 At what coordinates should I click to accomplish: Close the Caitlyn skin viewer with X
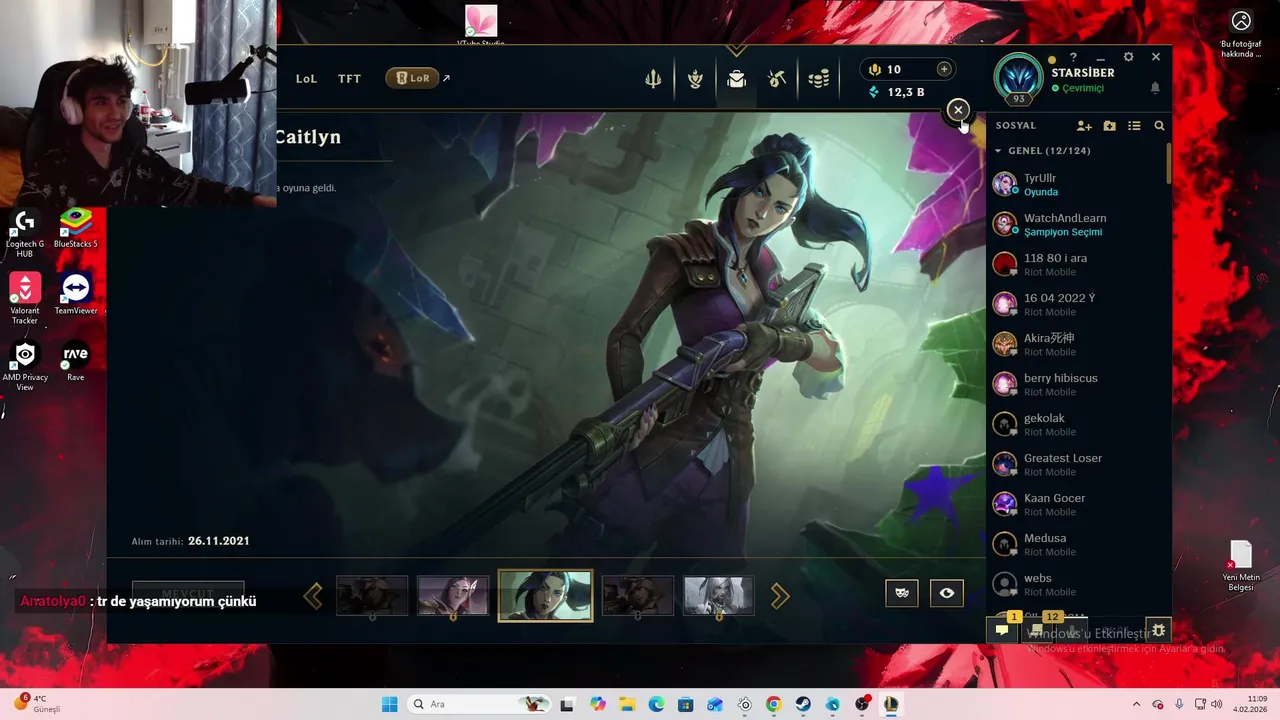(958, 110)
